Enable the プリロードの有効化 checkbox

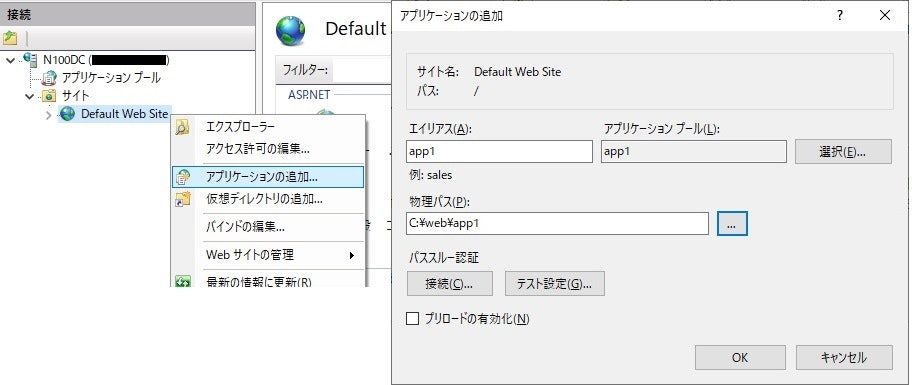coord(412,318)
